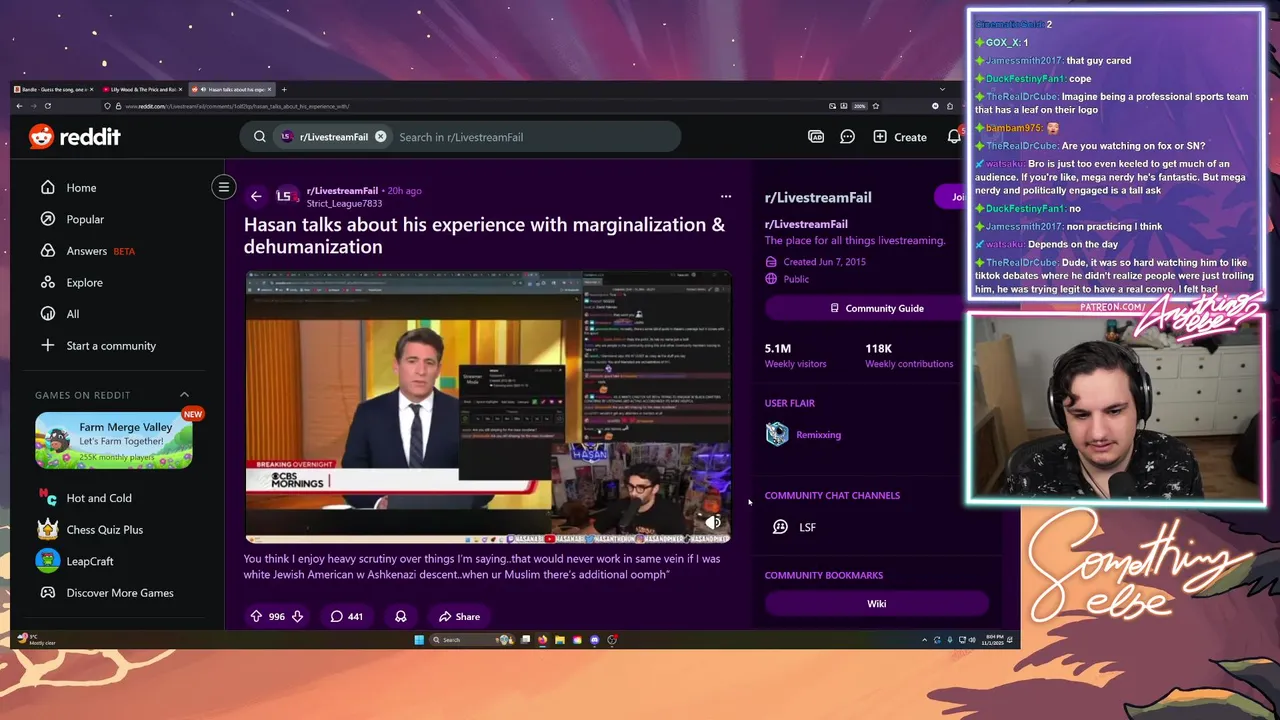Viewport: 1280px width, 720px height.
Task: Share the post
Action: 459,616
